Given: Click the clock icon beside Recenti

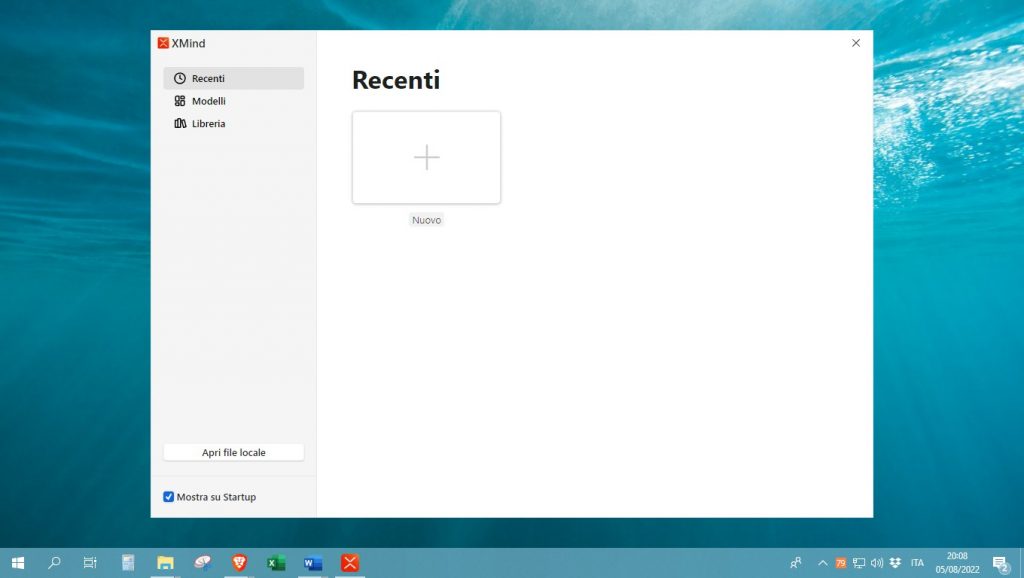Looking at the screenshot, I should [180, 78].
